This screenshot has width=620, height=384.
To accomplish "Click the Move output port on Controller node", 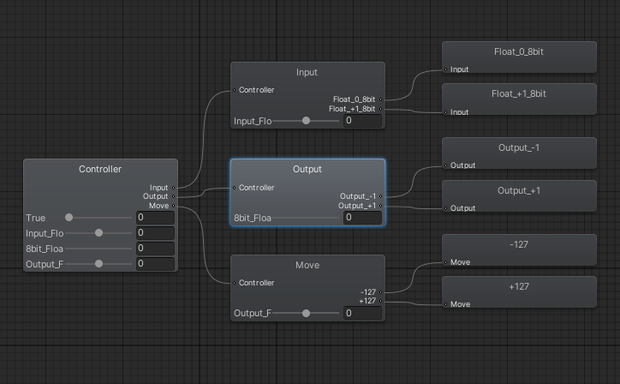I will (x=174, y=206).
